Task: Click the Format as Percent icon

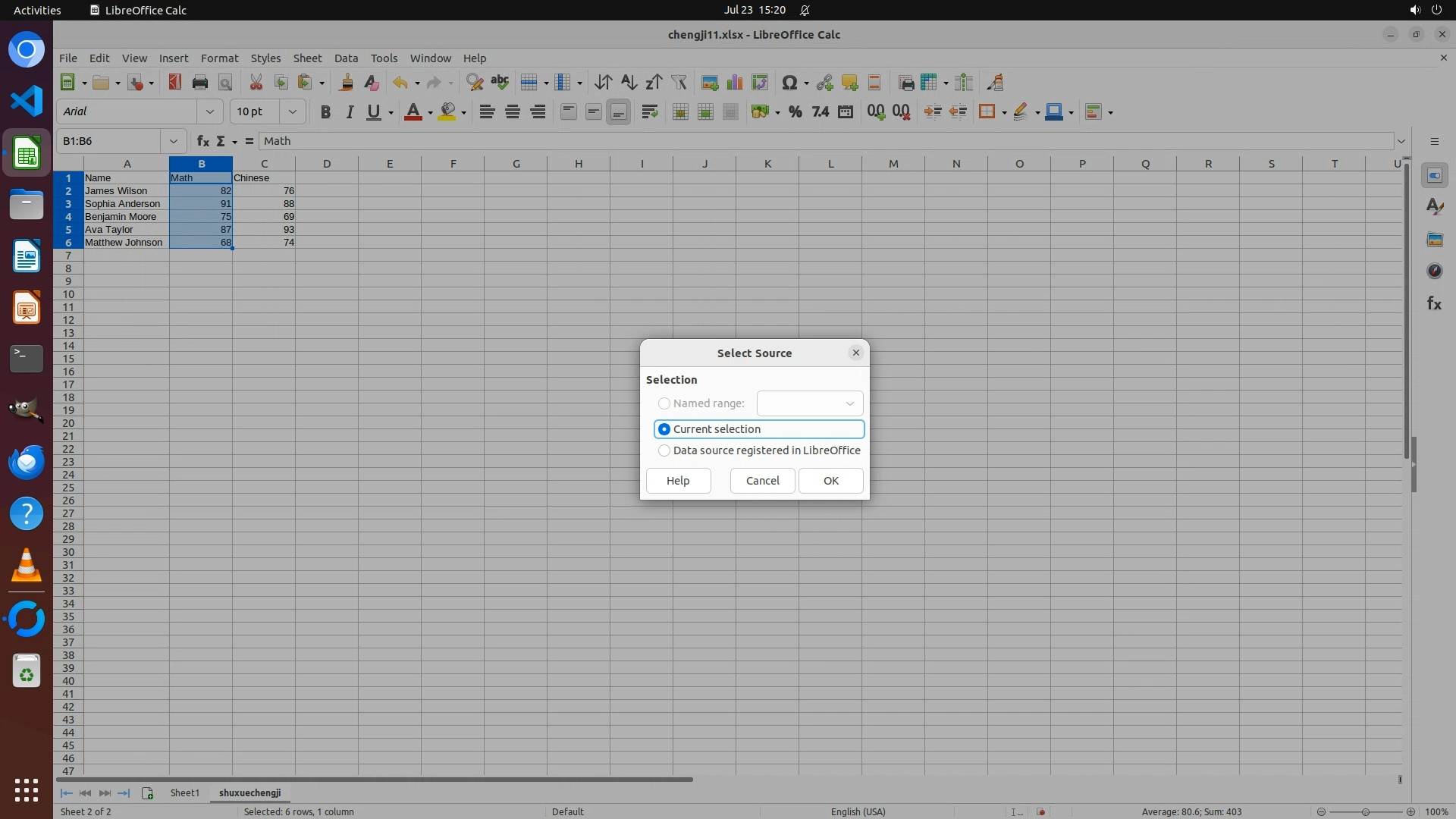Action: click(x=795, y=111)
